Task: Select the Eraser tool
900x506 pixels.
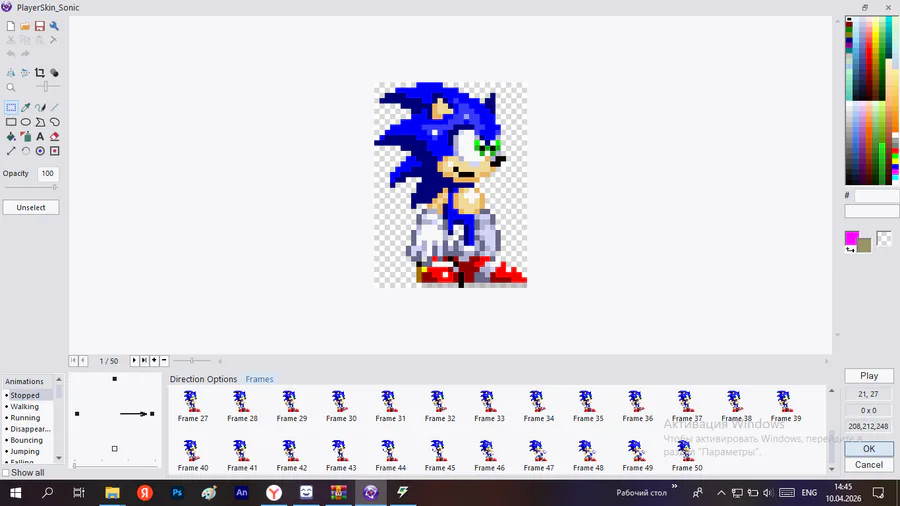Action: click(55, 137)
